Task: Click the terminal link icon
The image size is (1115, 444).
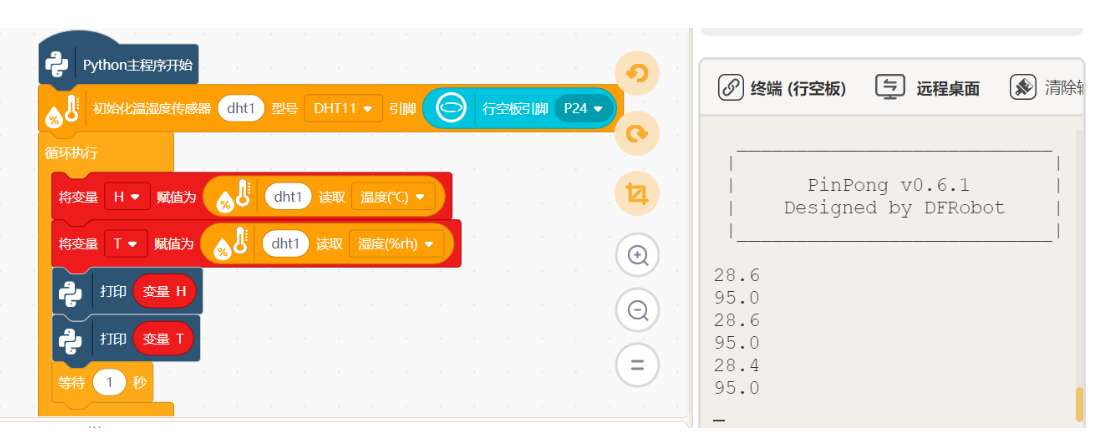Action: coord(730,88)
